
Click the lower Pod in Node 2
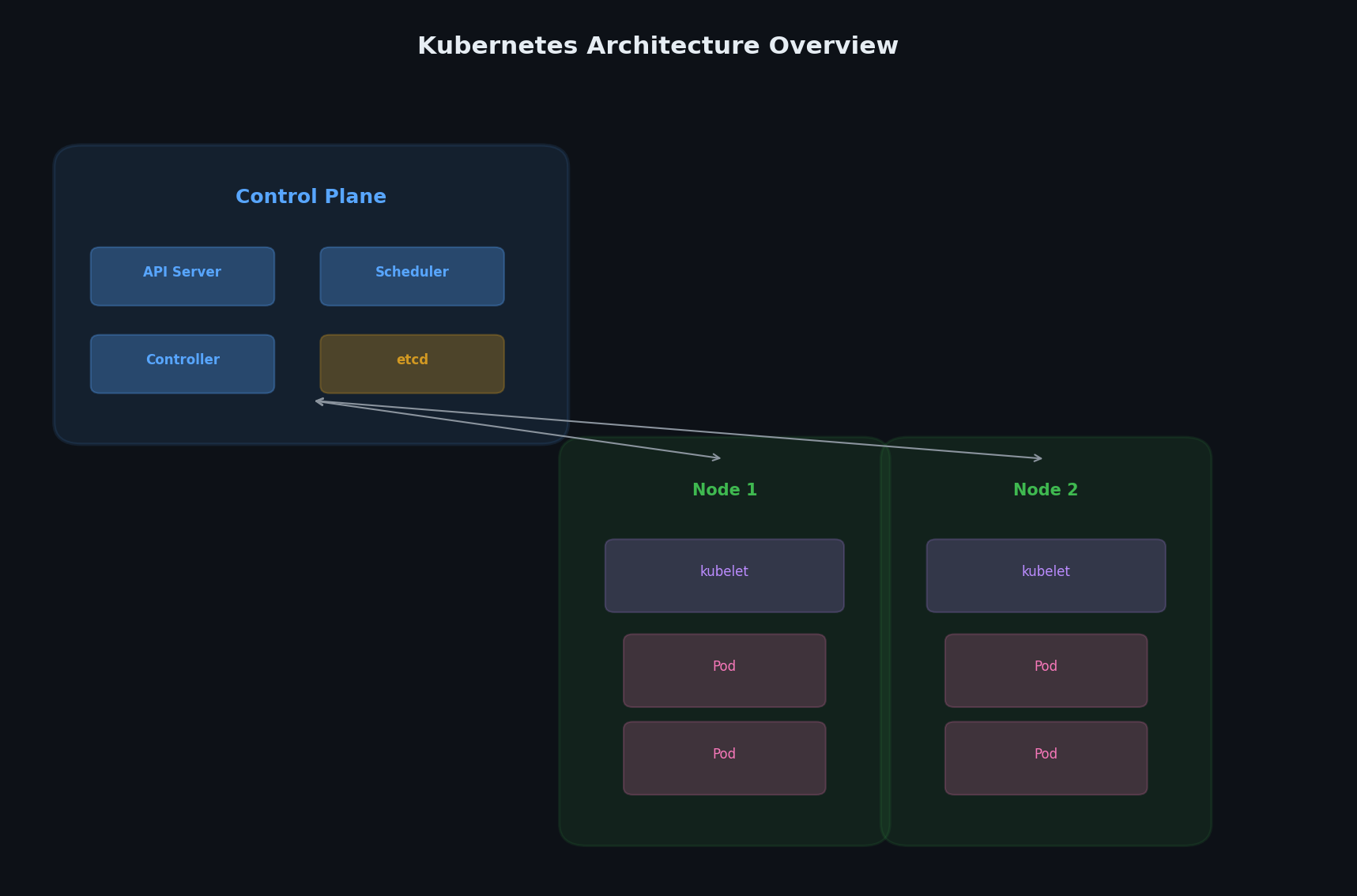(x=1046, y=759)
